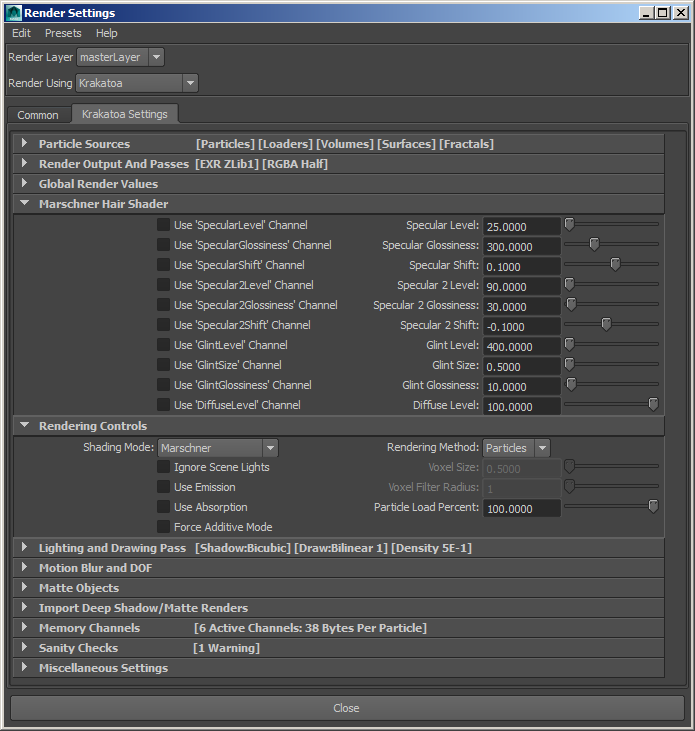This screenshot has height=731, width=695.
Task: Click the Close button at bottom
Action: click(x=347, y=708)
